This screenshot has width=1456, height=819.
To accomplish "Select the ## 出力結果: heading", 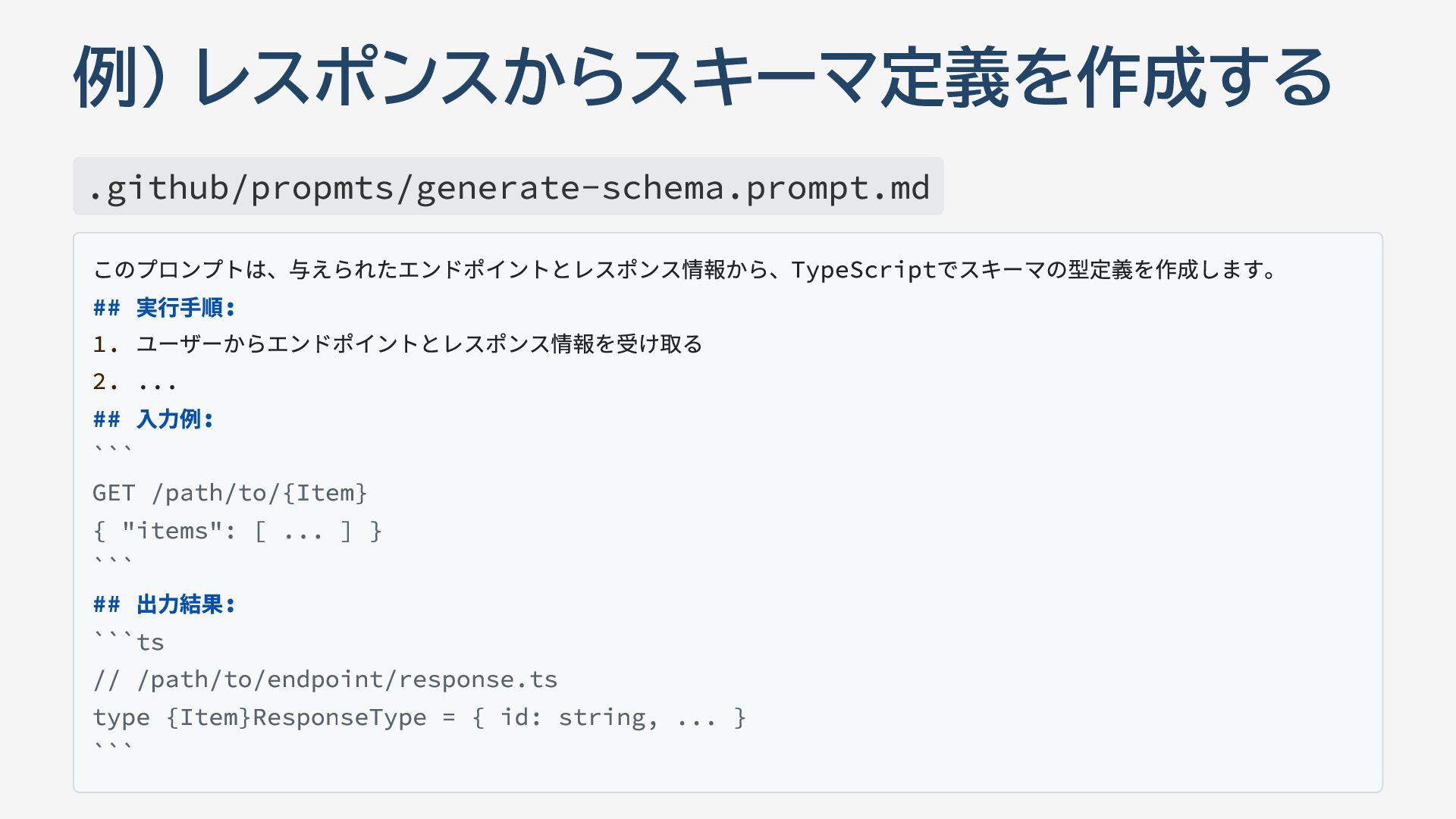I will click(164, 605).
